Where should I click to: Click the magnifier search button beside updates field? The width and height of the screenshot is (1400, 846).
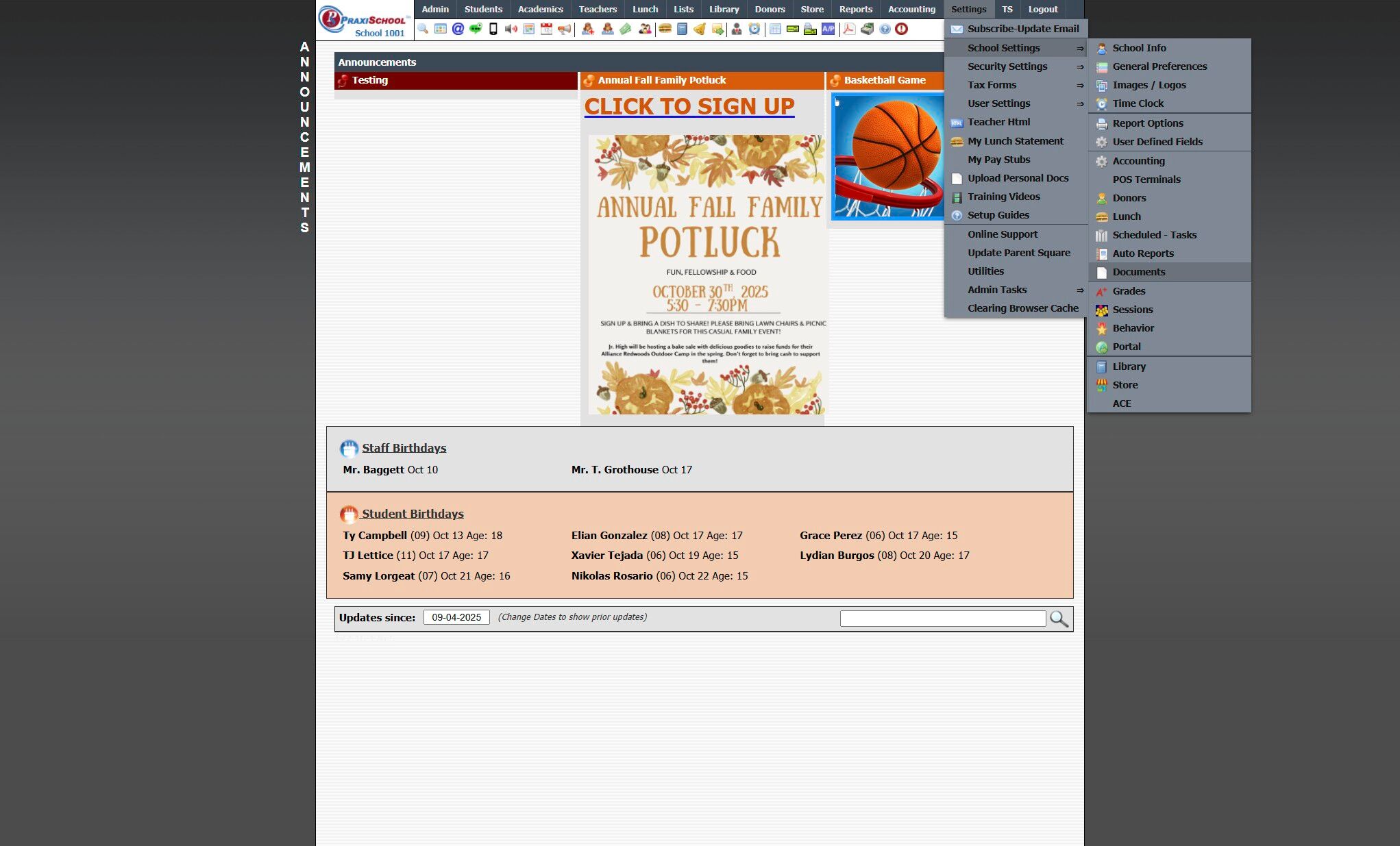pyautogui.click(x=1059, y=619)
